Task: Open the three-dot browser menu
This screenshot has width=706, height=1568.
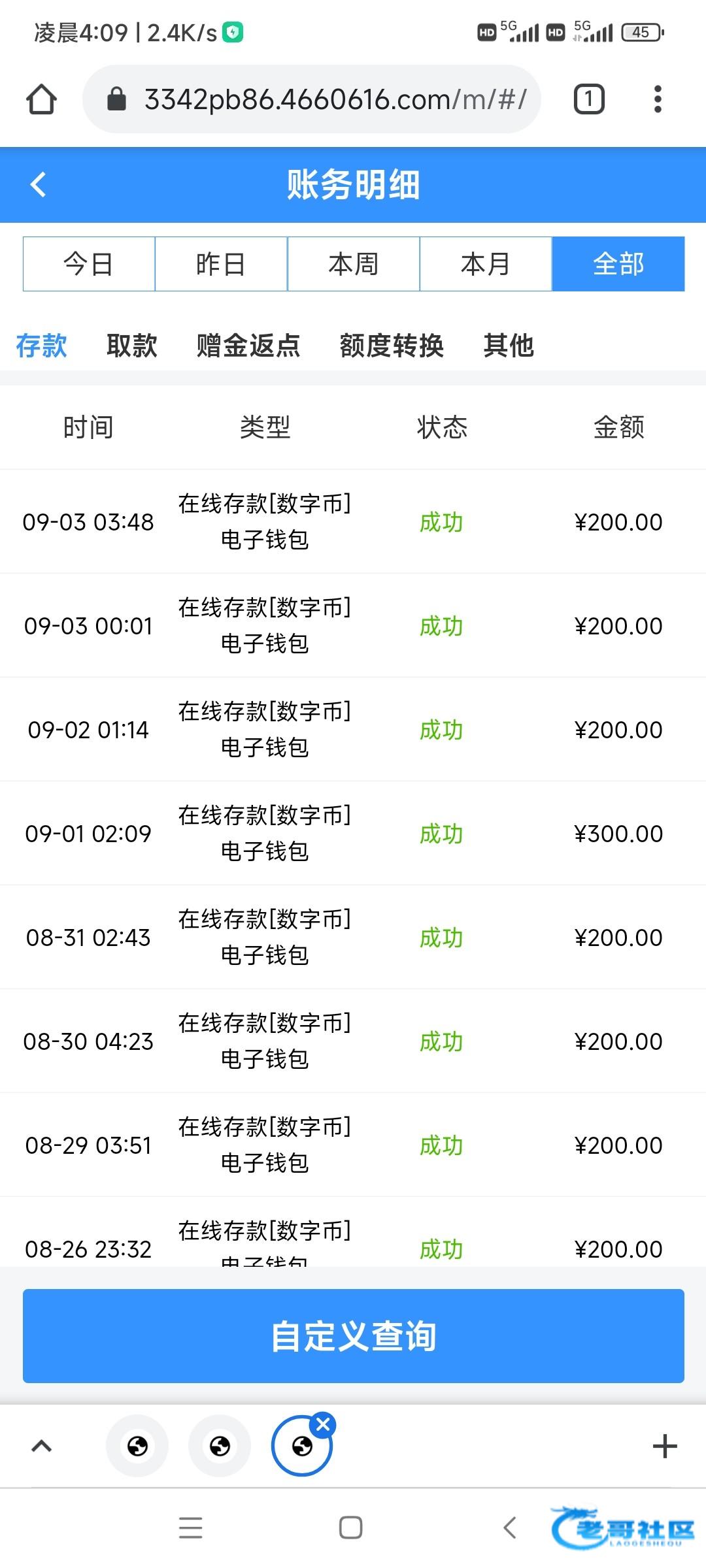Action: pyautogui.click(x=658, y=99)
